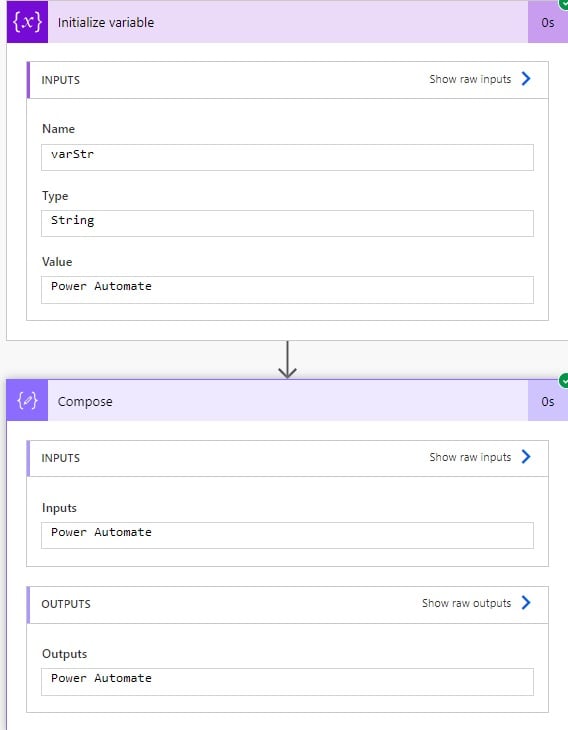Click Show raw inputs in Initialize variable
568x730 pixels.
[470, 79]
